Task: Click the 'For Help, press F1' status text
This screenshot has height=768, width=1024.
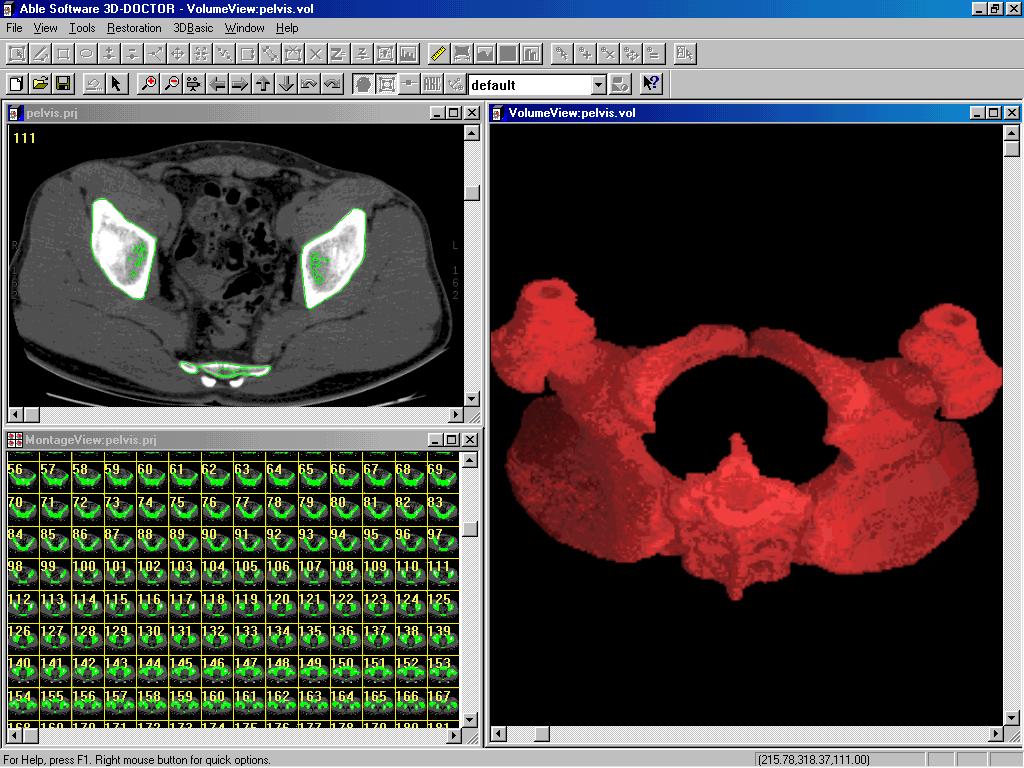Action: pos(137,760)
